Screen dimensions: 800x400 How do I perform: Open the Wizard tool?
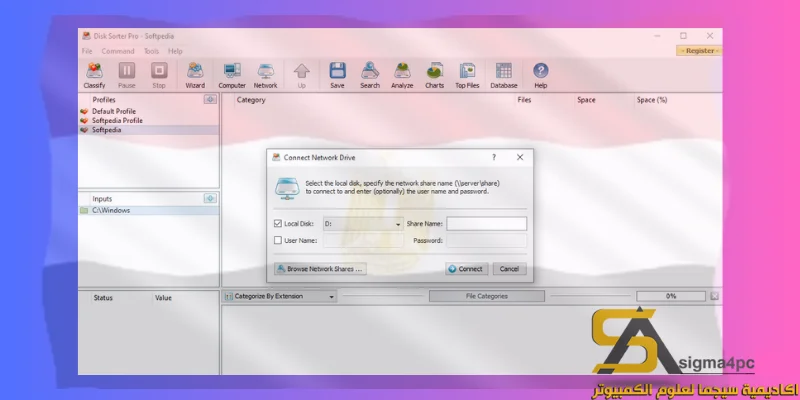pyautogui.click(x=195, y=75)
